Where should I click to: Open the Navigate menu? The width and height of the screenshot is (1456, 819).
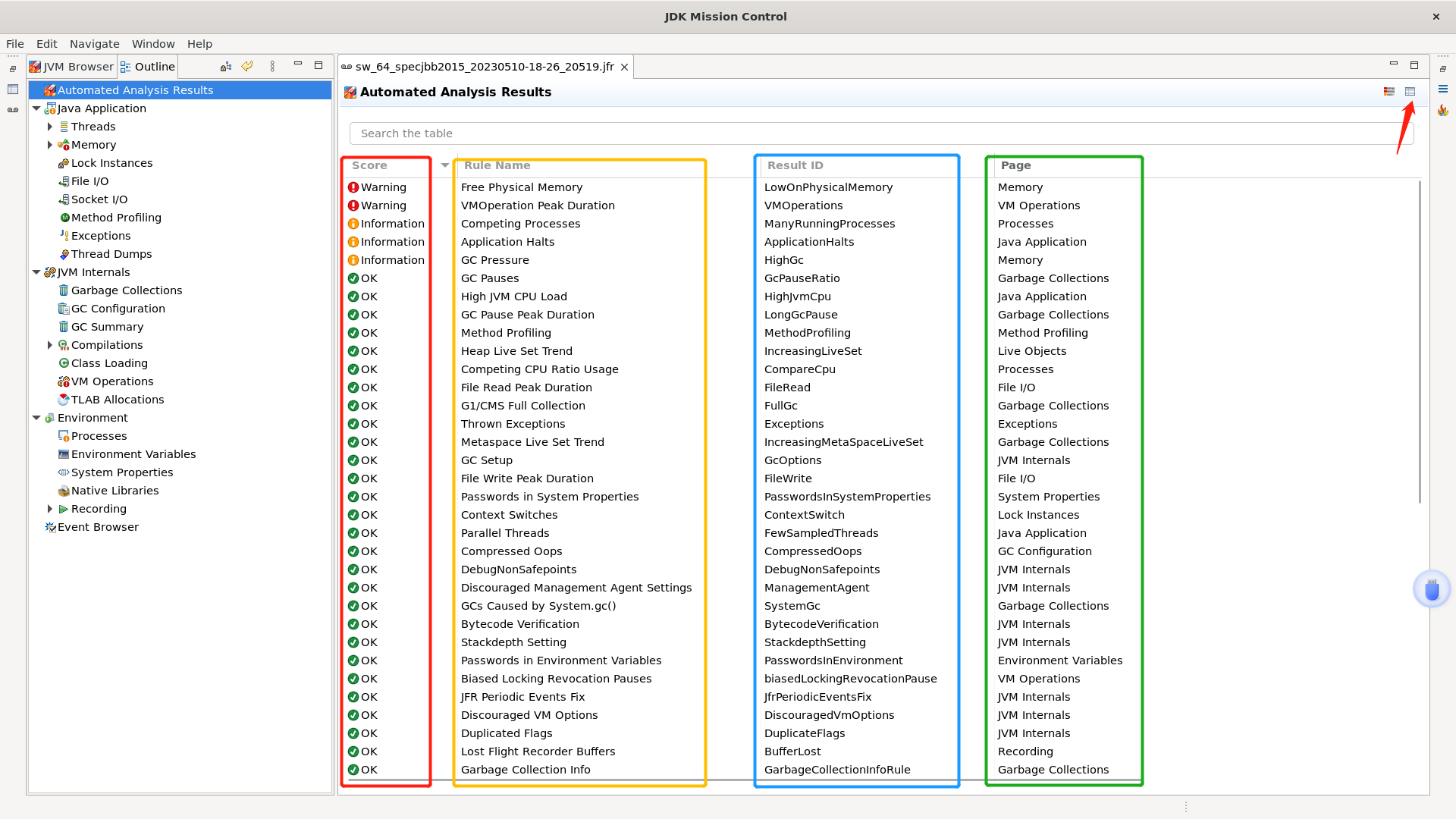[x=94, y=43]
